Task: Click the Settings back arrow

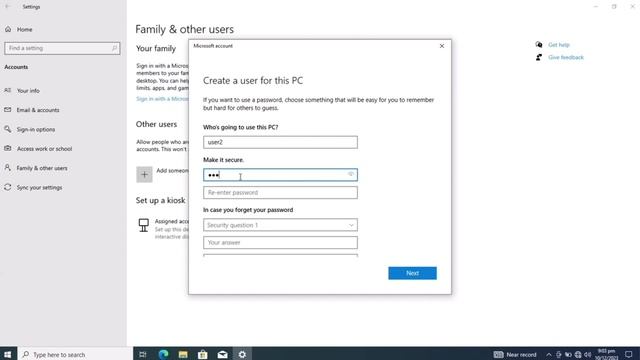Action: point(8,7)
